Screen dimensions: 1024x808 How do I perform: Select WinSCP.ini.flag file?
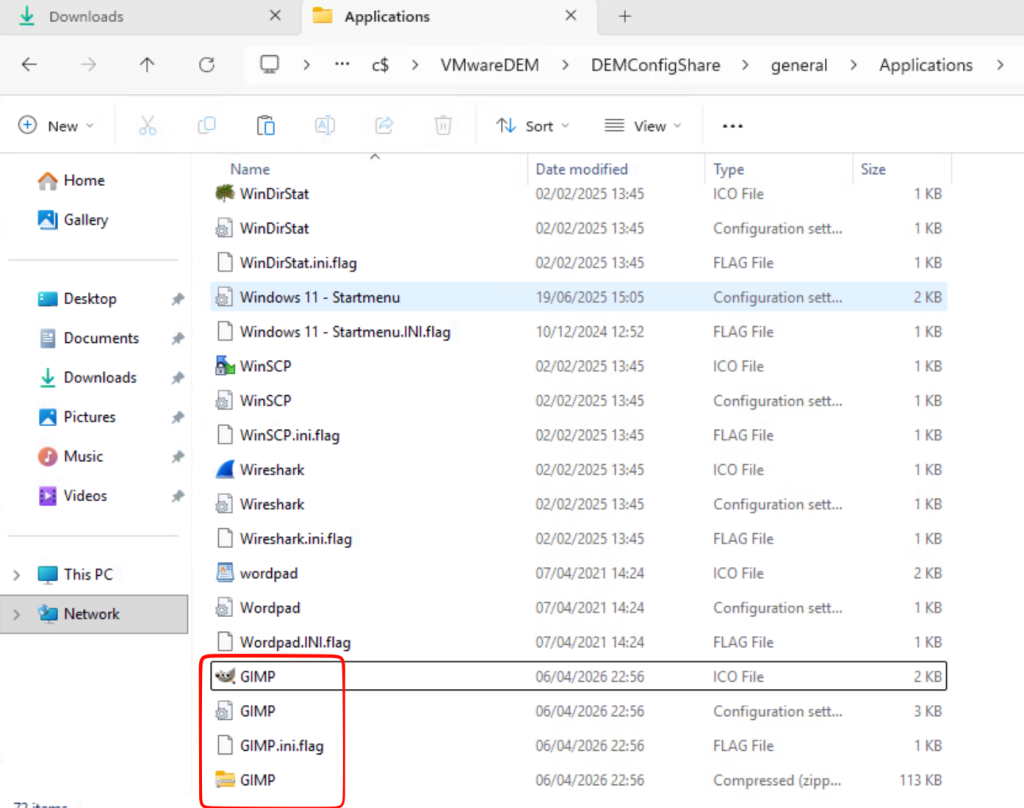tap(579, 436)
